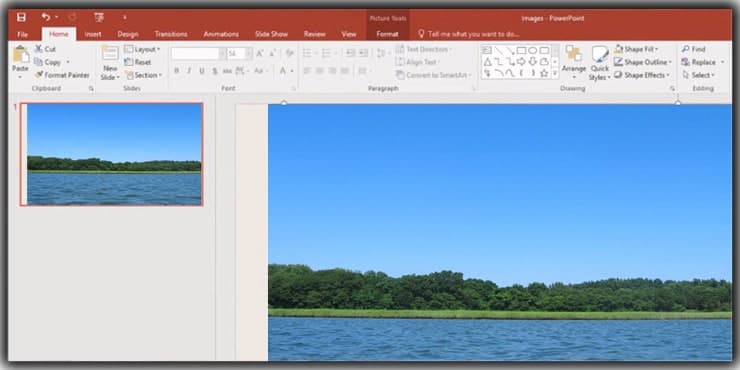Image resolution: width=740 pixels, height=370 pixels.
Task: Toggle text Shadow
Action: (x=214, y=71)
